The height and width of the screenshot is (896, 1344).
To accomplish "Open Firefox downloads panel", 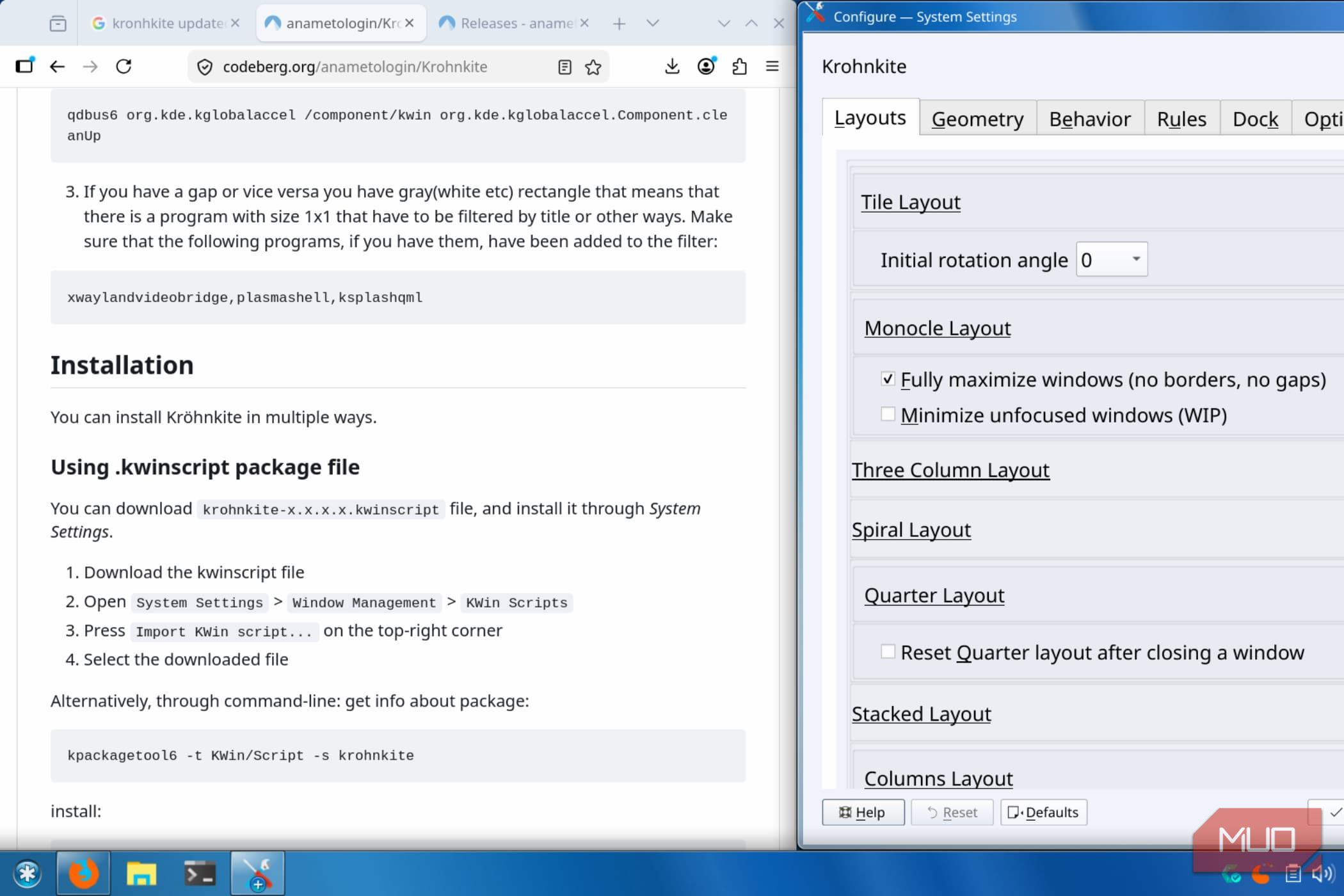I will [672, 67].
